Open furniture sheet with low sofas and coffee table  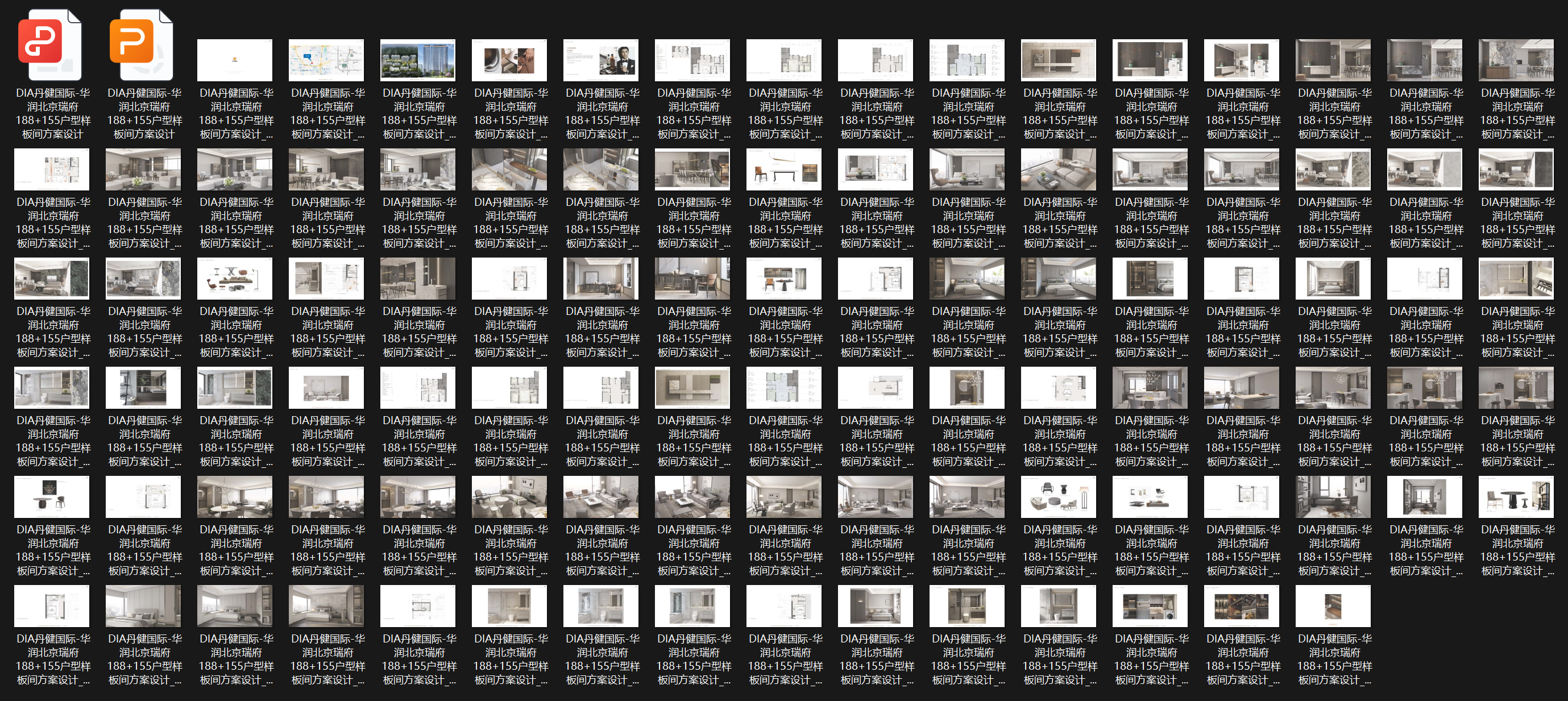pyautogui.click(x=1150, y=496)
